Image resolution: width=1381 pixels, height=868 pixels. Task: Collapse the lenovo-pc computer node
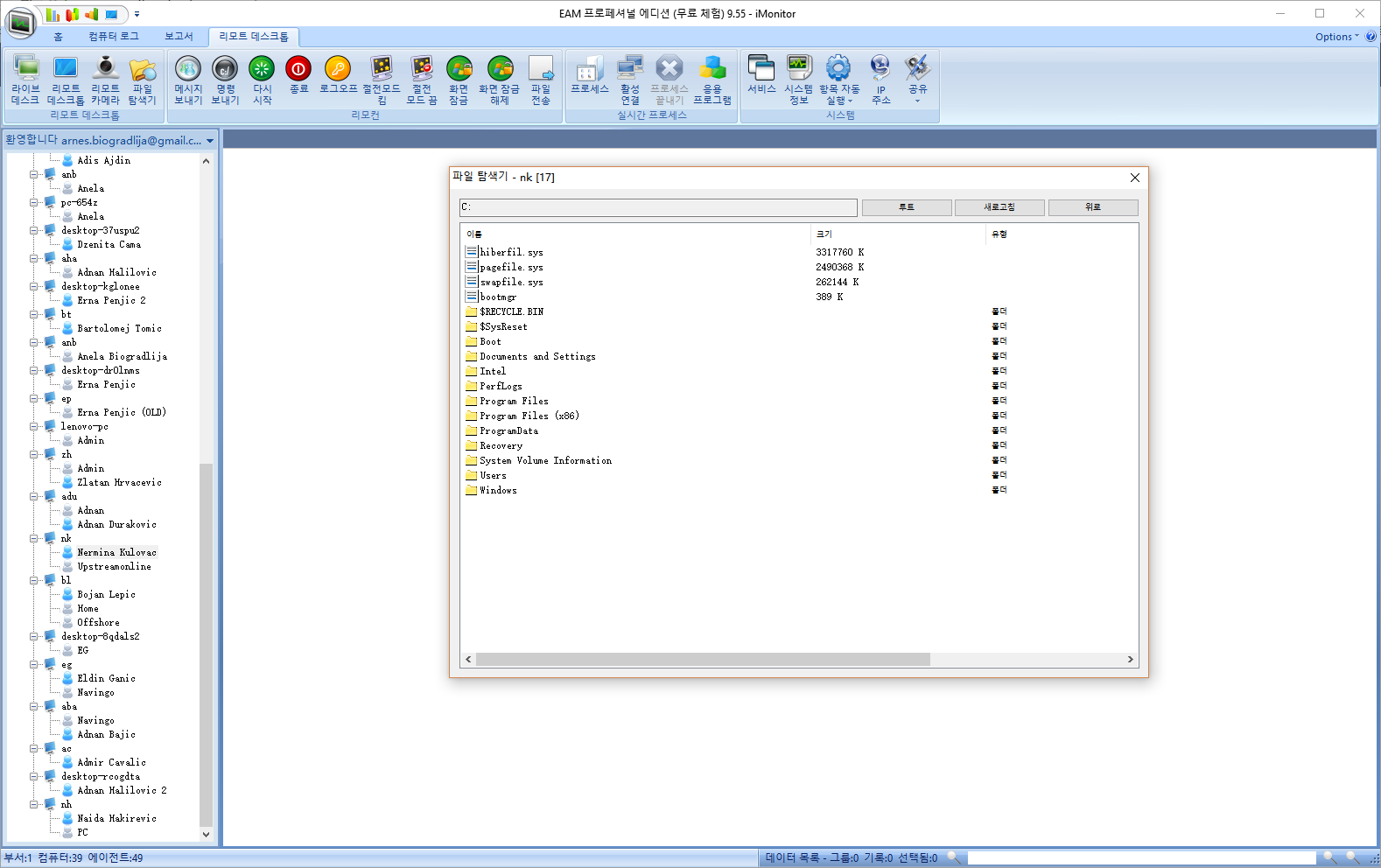pyautogui.click(x=33, y=426)
